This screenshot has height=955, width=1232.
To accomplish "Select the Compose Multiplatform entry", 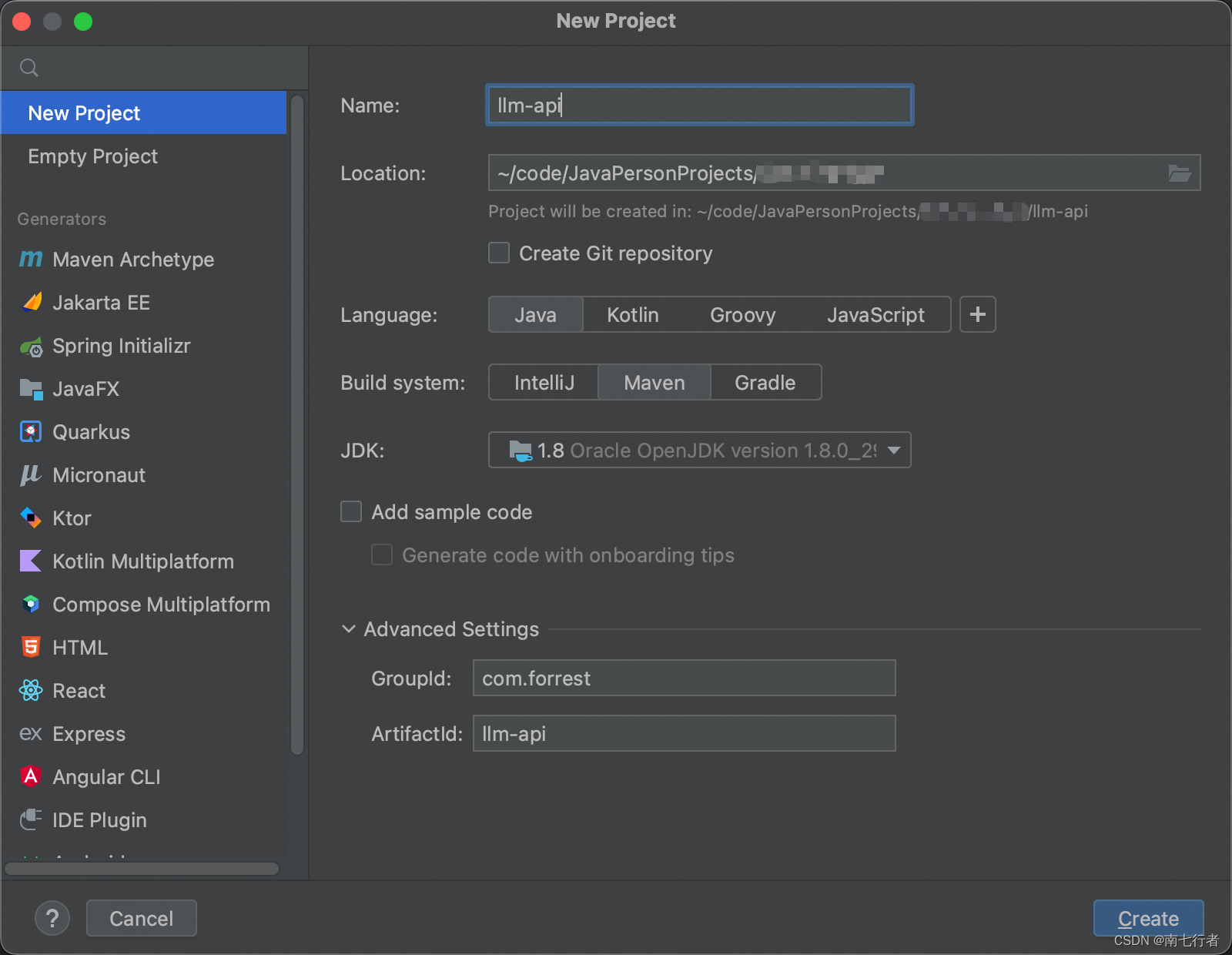I will click(x=144, y=605).
